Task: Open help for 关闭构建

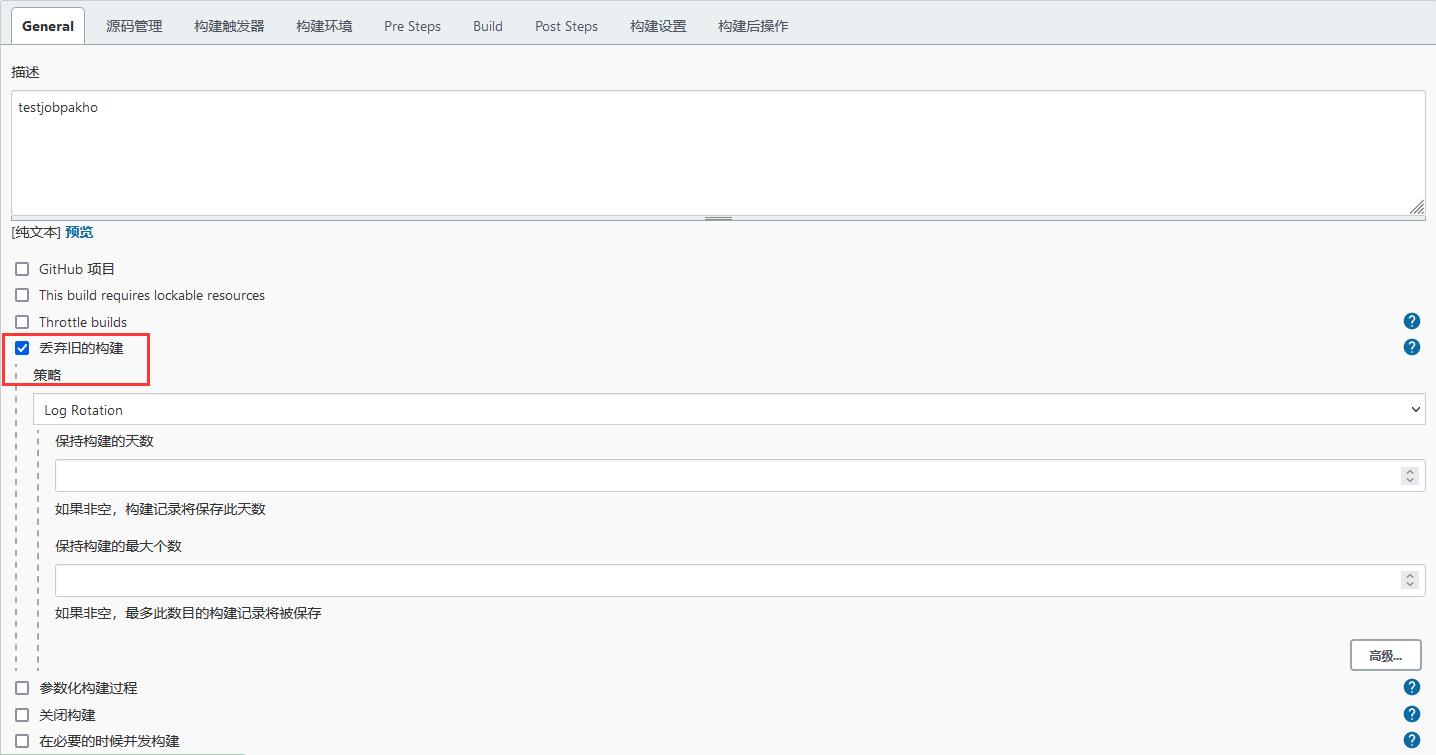Action: pyautogui.click(x=1411, y=714)
